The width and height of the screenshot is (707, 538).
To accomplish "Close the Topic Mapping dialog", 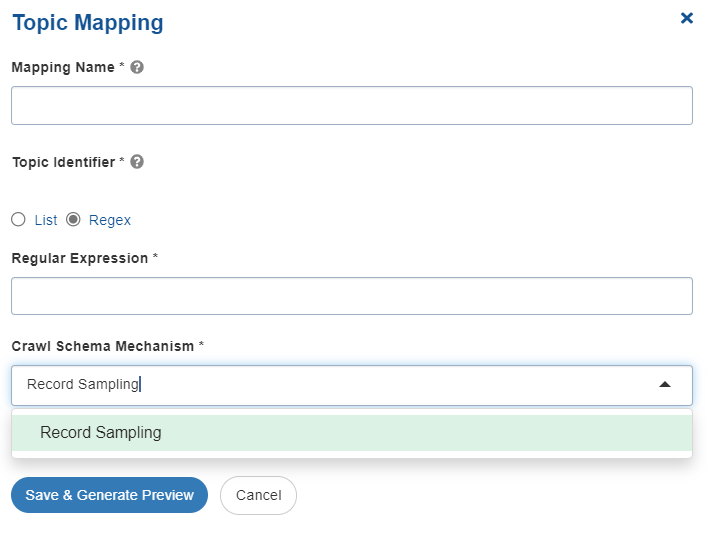I will (686, 18).
